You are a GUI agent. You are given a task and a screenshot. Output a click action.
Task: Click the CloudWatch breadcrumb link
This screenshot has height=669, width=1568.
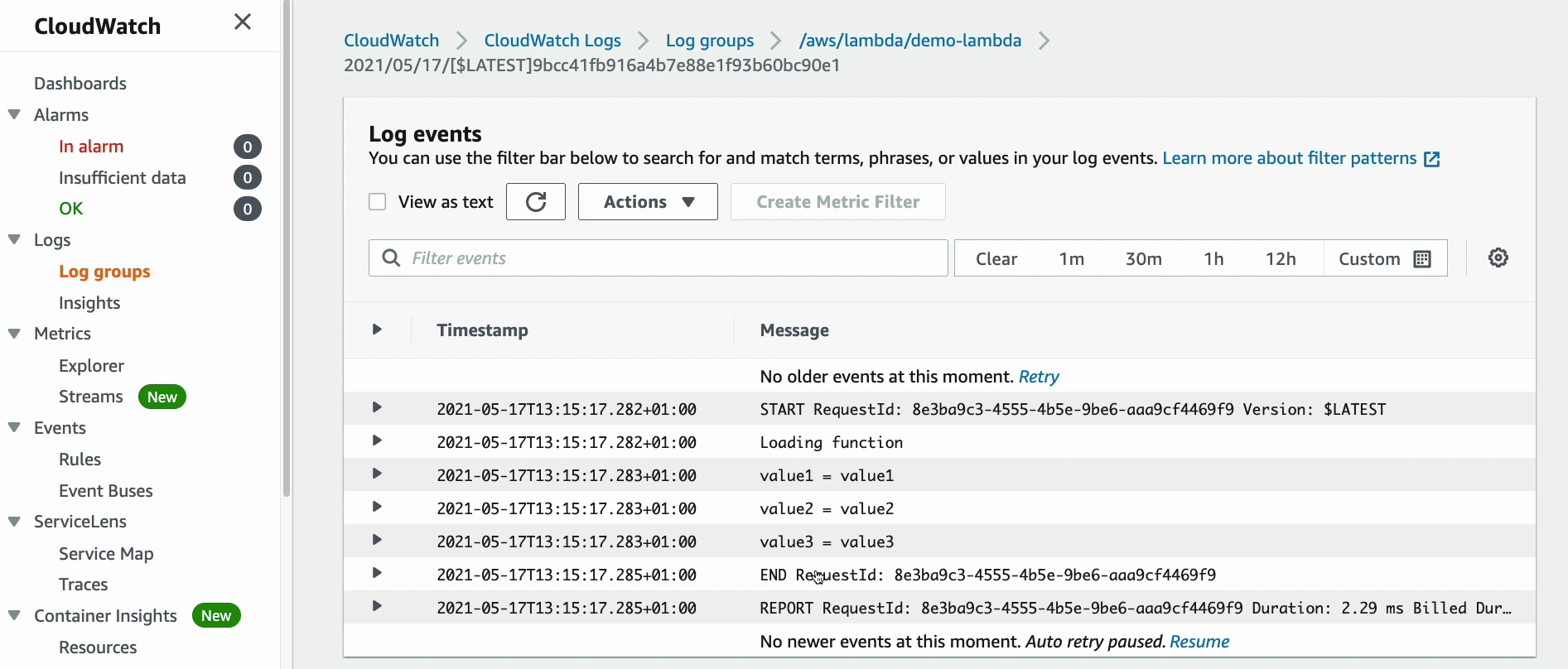392,41
